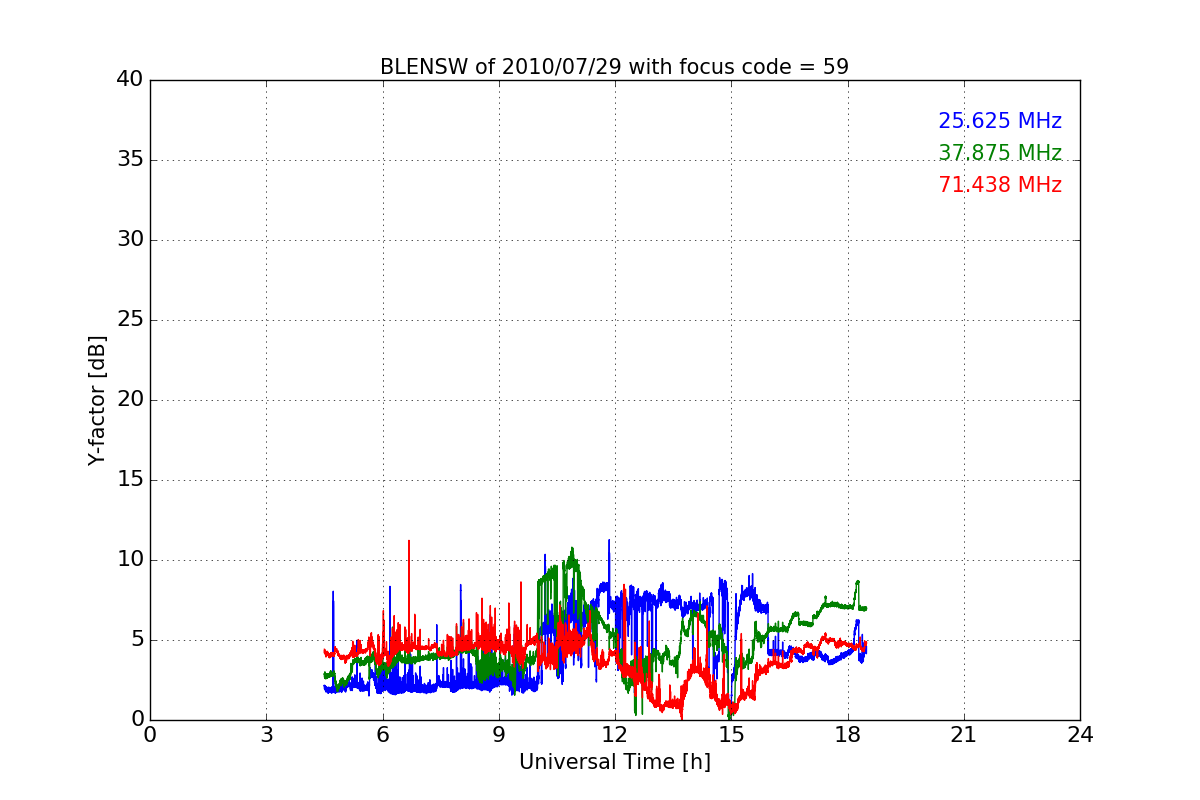This screenshot has height=800, width=1200.
Task: Click the x-axis tick label 6
Action: (382, 735)
